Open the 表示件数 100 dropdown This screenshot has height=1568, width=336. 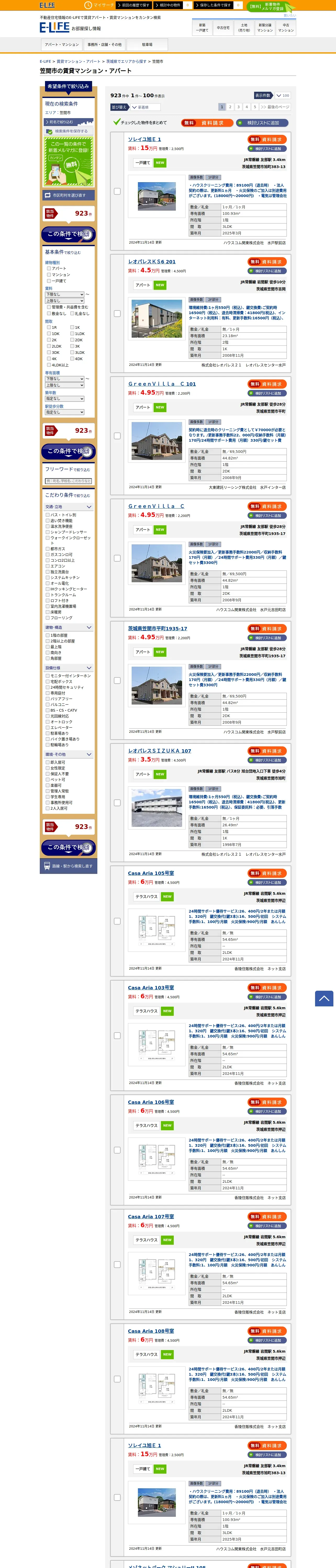pos(283,96)
